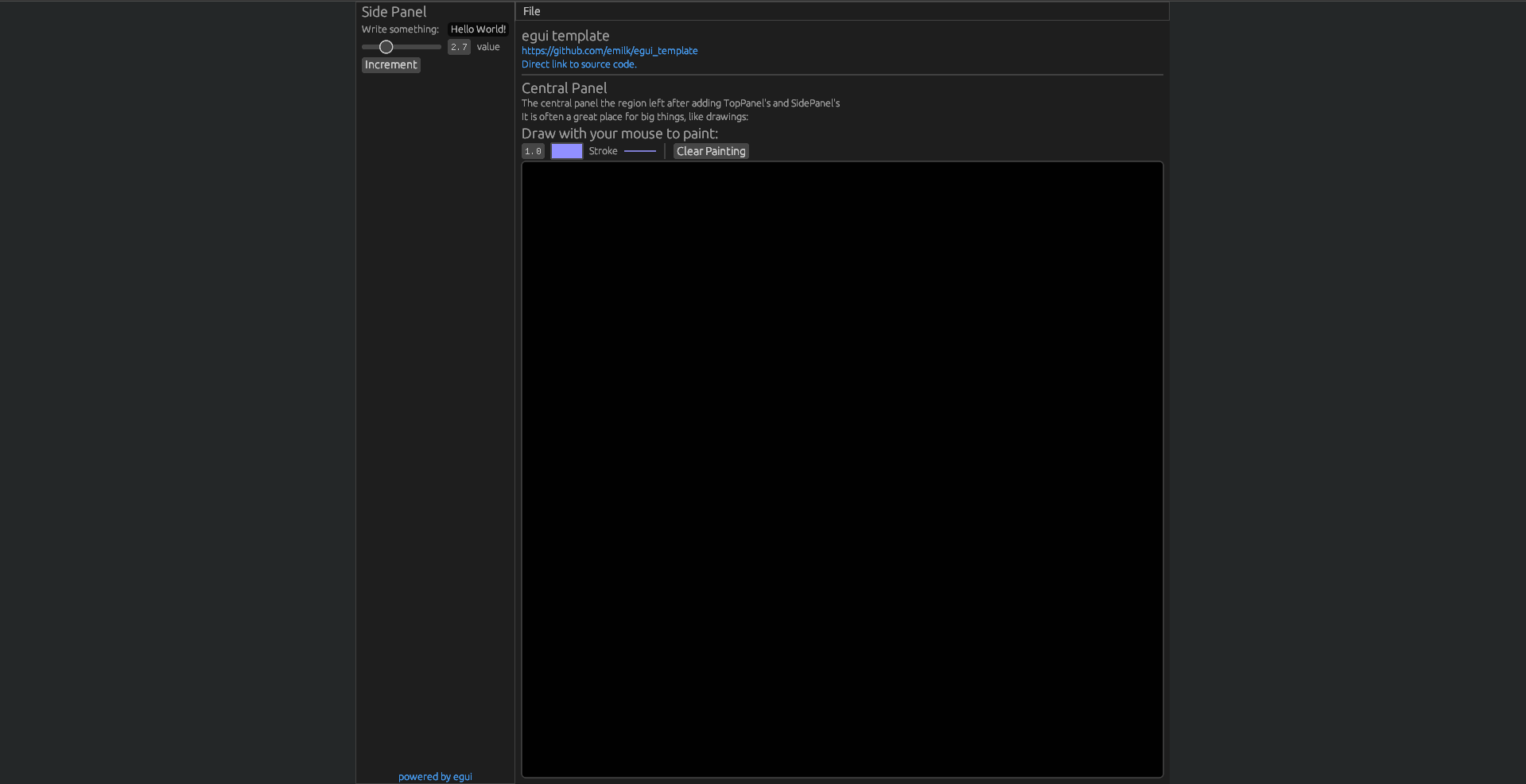Screen dimensions: 1526x784
Task: Click the powered by egui link
Action: [x=434, y=776]
